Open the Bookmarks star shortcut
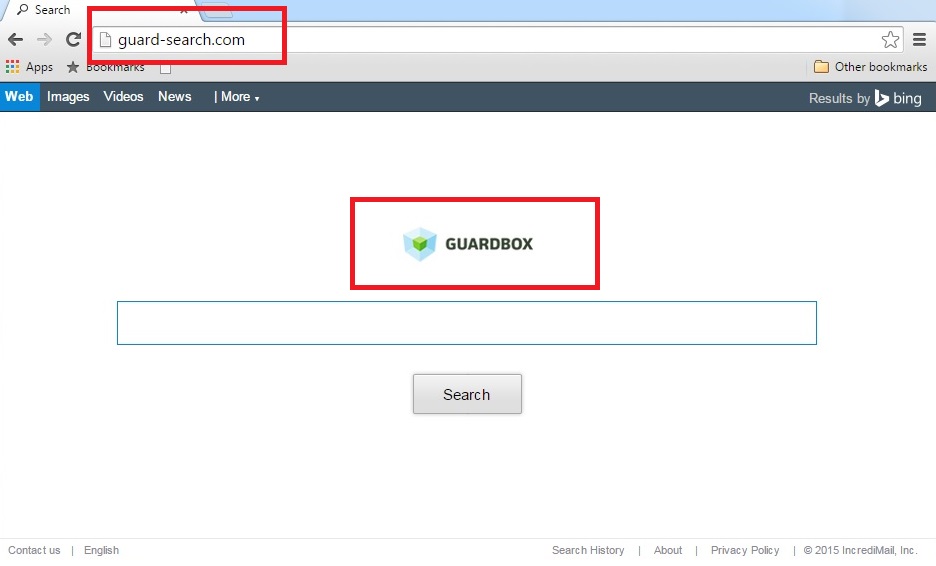The image size is (936, 566). click(106, 67)
